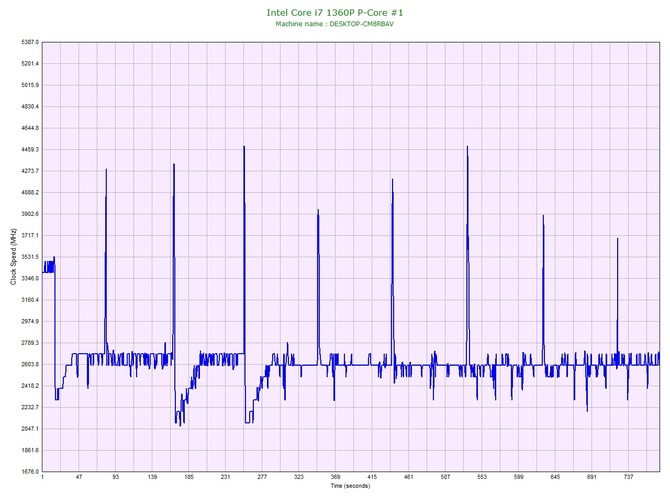The image size is (670, 503).
Task: Click the 47 time axis tick label
Action: pyautogui.click(x=79, y=477)
